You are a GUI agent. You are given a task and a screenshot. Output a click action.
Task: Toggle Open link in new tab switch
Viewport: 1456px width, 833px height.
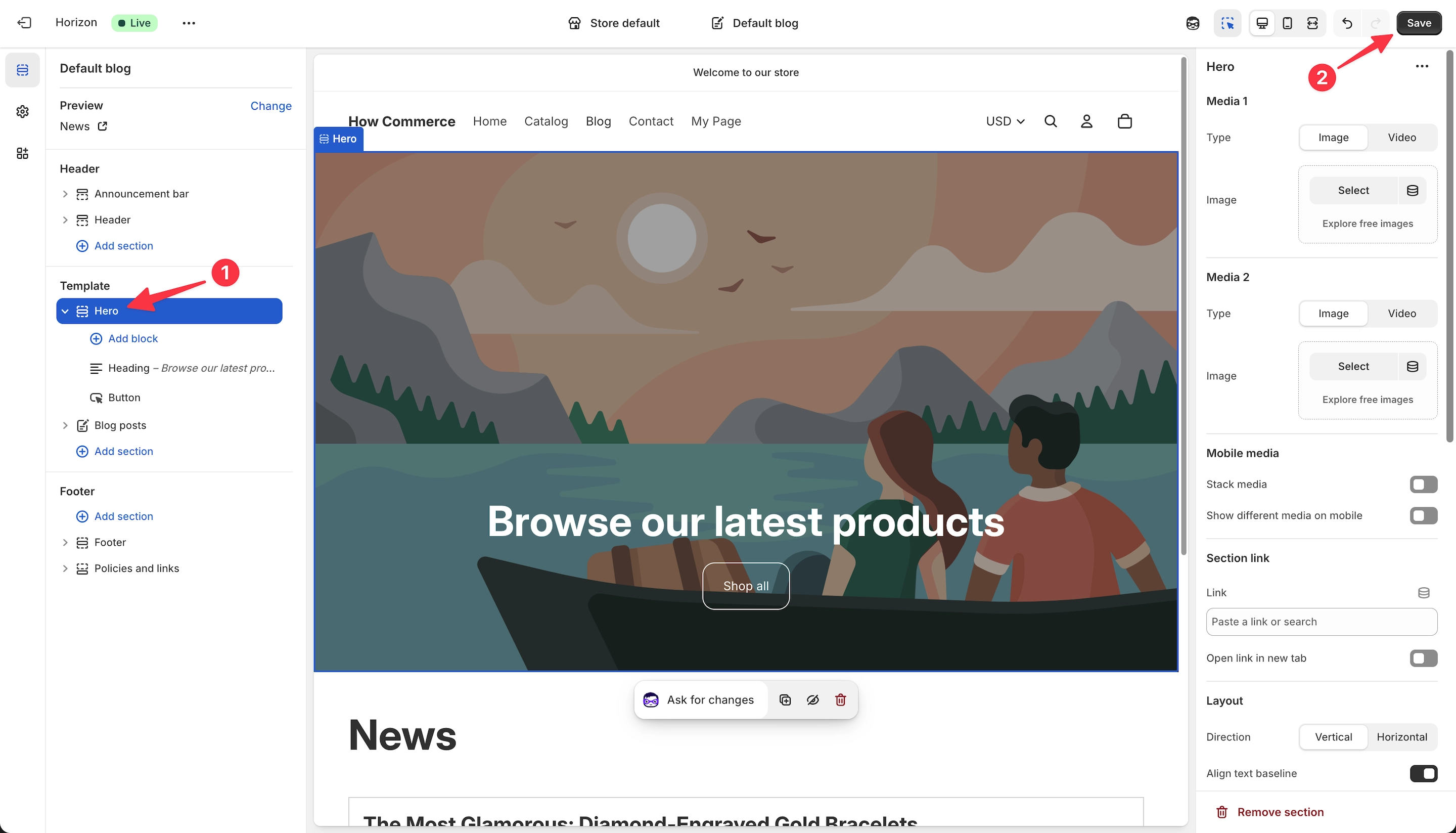pos(1424,659)
